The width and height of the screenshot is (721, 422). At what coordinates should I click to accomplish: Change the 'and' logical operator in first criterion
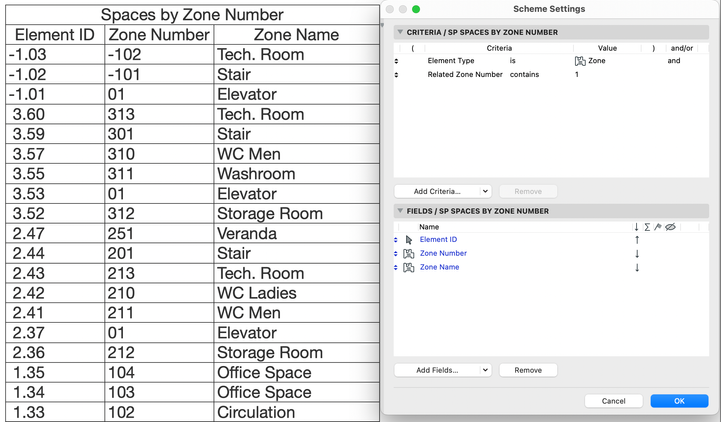[674, 61]
